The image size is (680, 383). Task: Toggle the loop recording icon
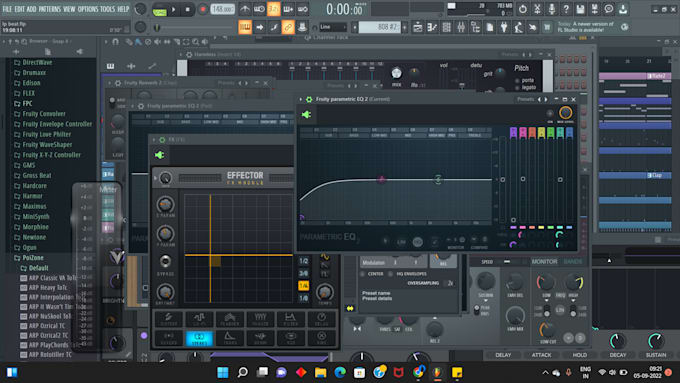click(303, 9)
